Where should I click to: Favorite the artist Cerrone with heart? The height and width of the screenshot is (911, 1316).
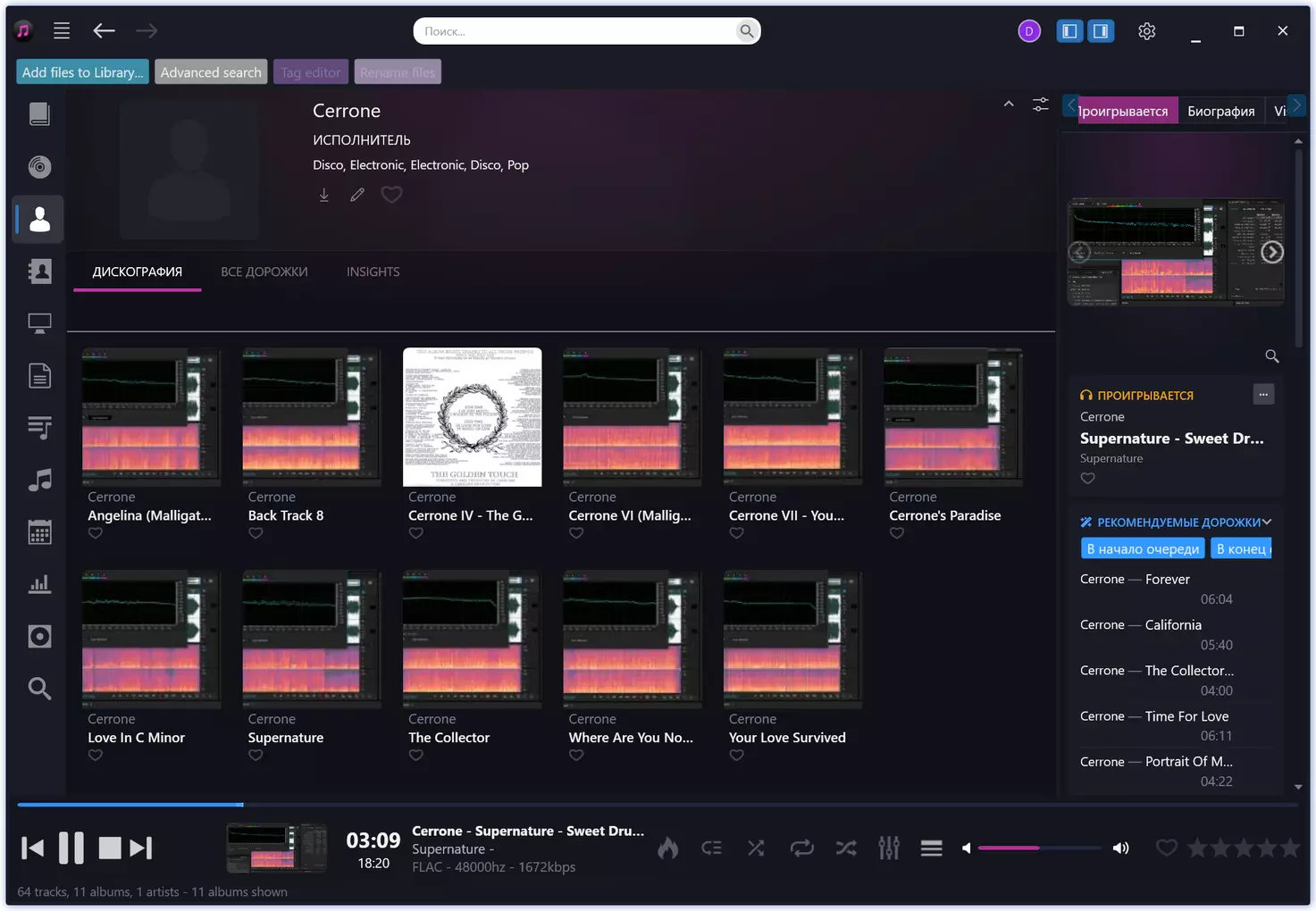tap(391, 195)
